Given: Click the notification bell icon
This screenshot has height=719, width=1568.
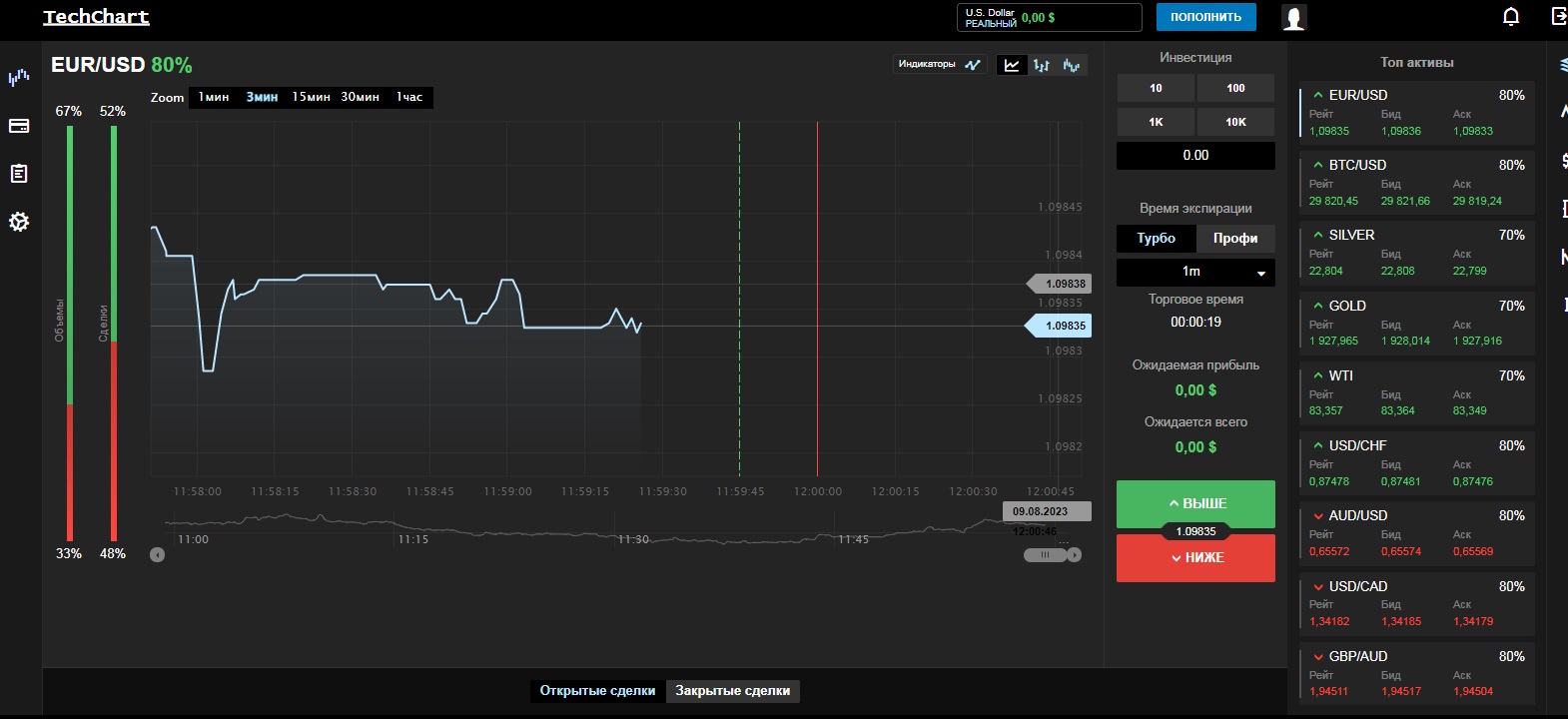Looking at the screenshot, I should coord(1511,17).
